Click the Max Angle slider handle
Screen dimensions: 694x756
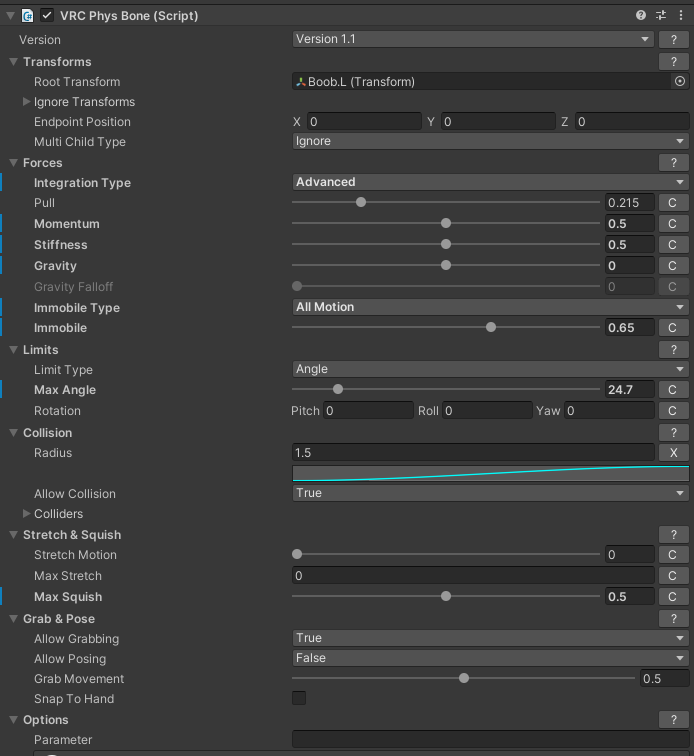338,389
